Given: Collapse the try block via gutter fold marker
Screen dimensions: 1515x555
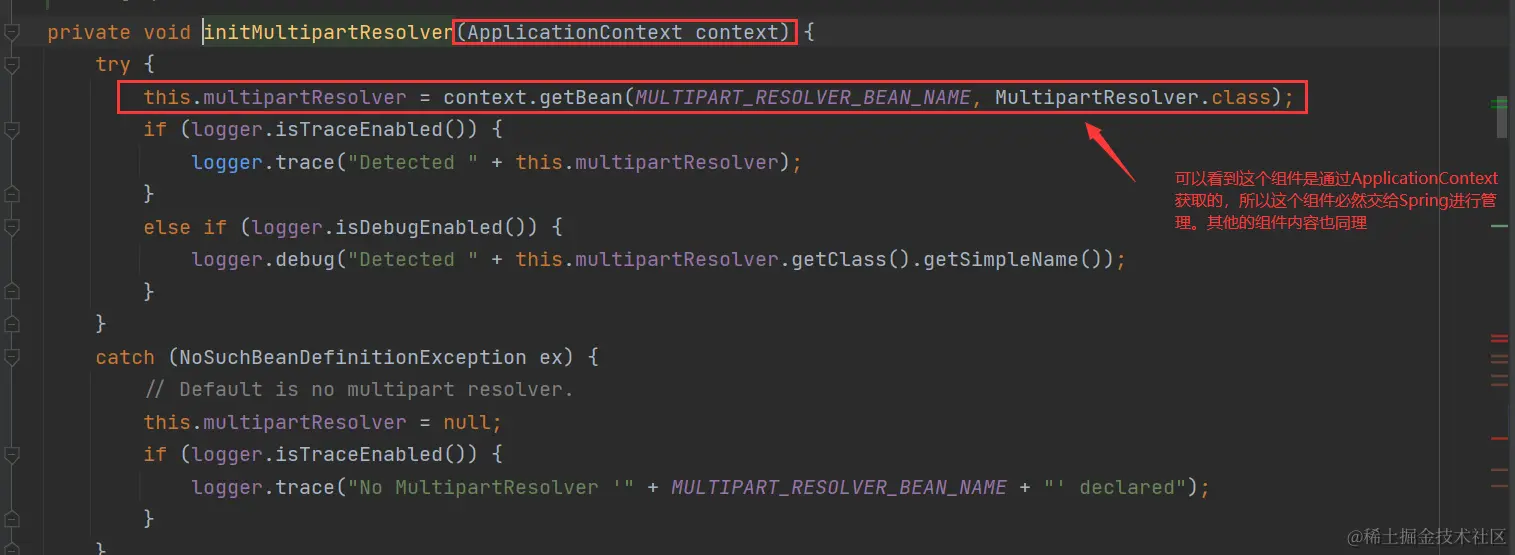Looking at the screenshot, I should [x=11, y=65].
